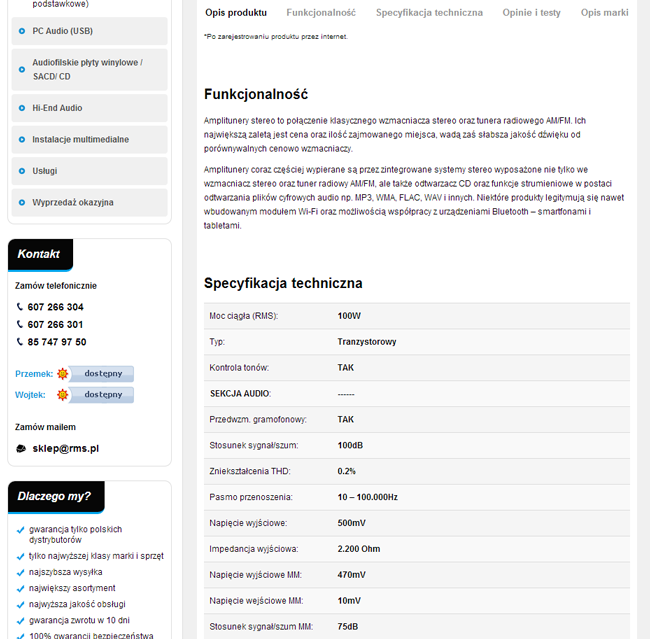Click the Specyfikacja techniczna section heading
This screenshot has width=650, height=639.
coord(283,284)
